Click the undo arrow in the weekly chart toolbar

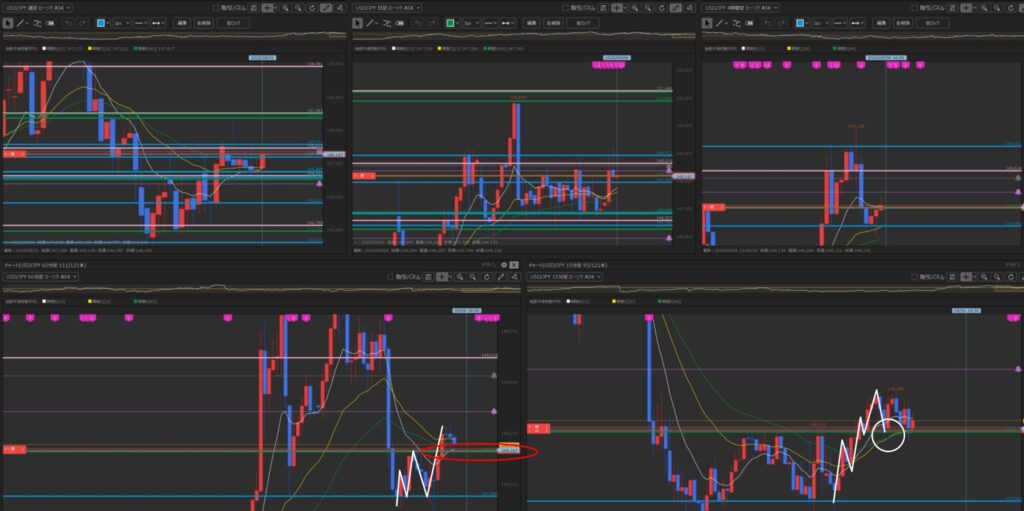[68, 21]
